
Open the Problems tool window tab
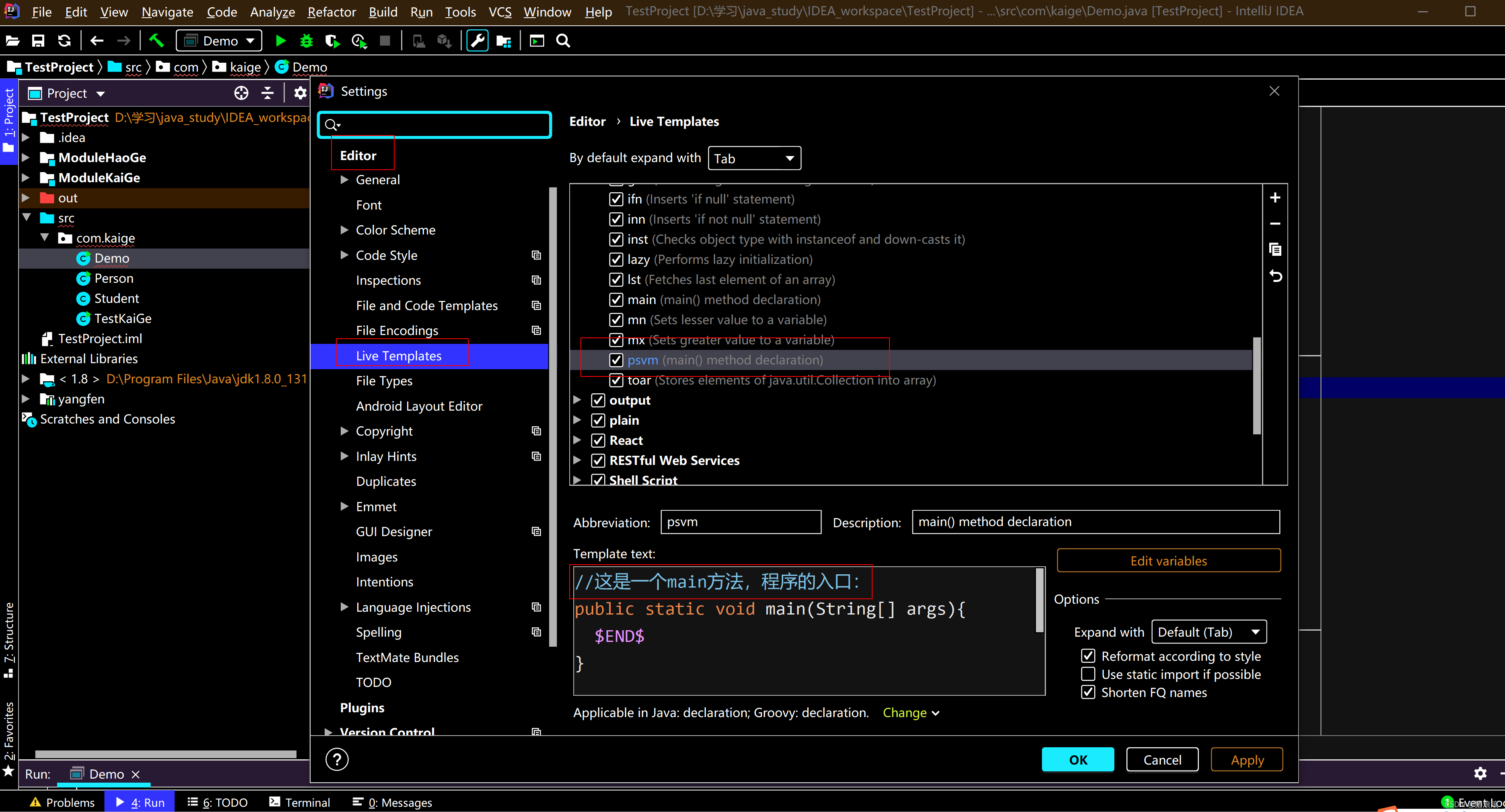(x=62, y=802)
